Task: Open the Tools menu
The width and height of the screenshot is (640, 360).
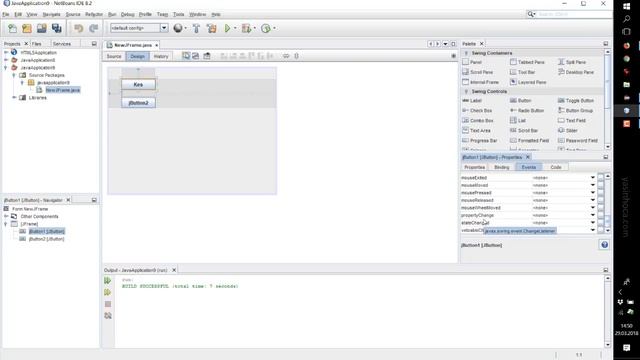Action: [x=178, y=14]
